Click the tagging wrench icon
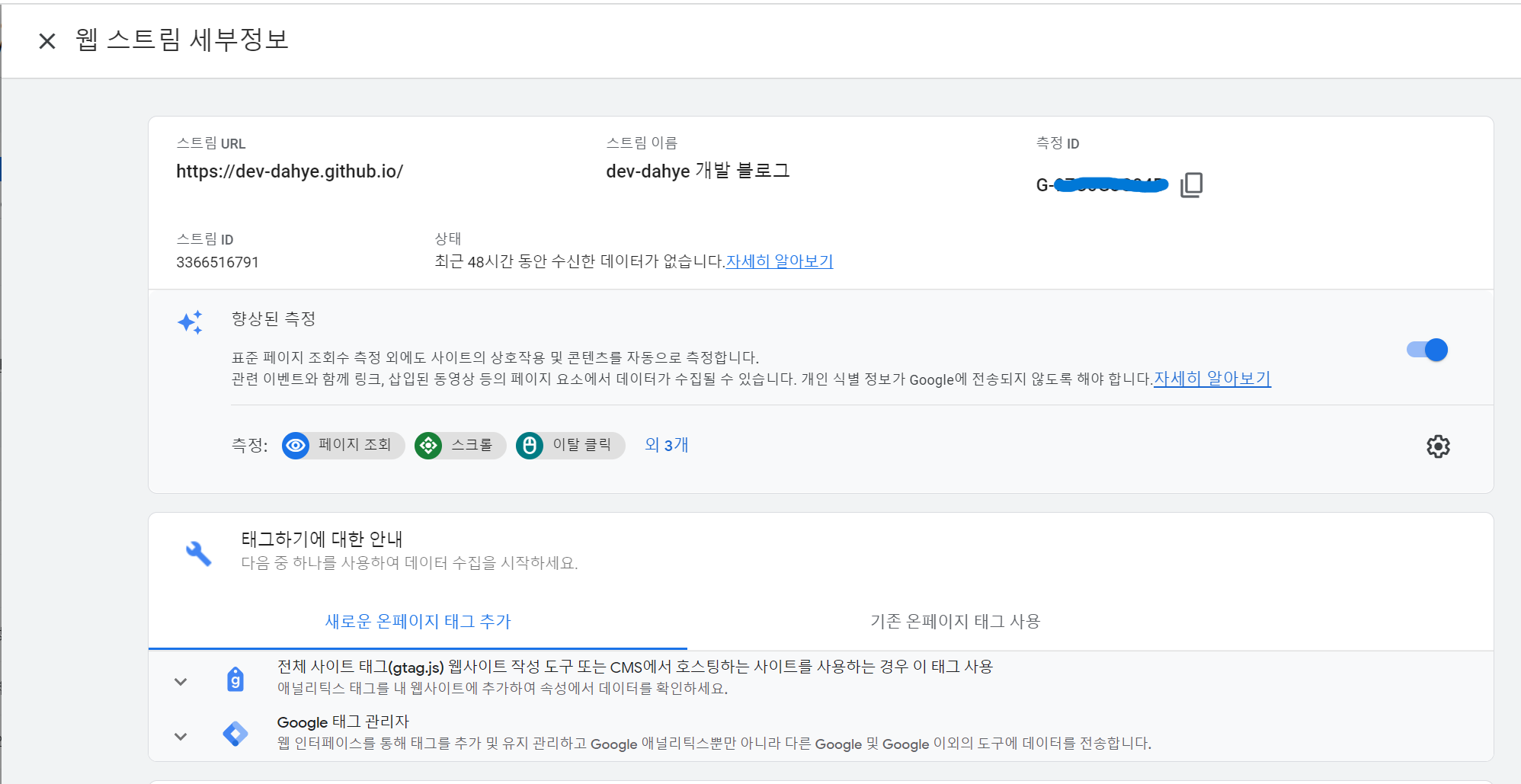This screenshot has width=1521, height=784. (x=198, y=553)
